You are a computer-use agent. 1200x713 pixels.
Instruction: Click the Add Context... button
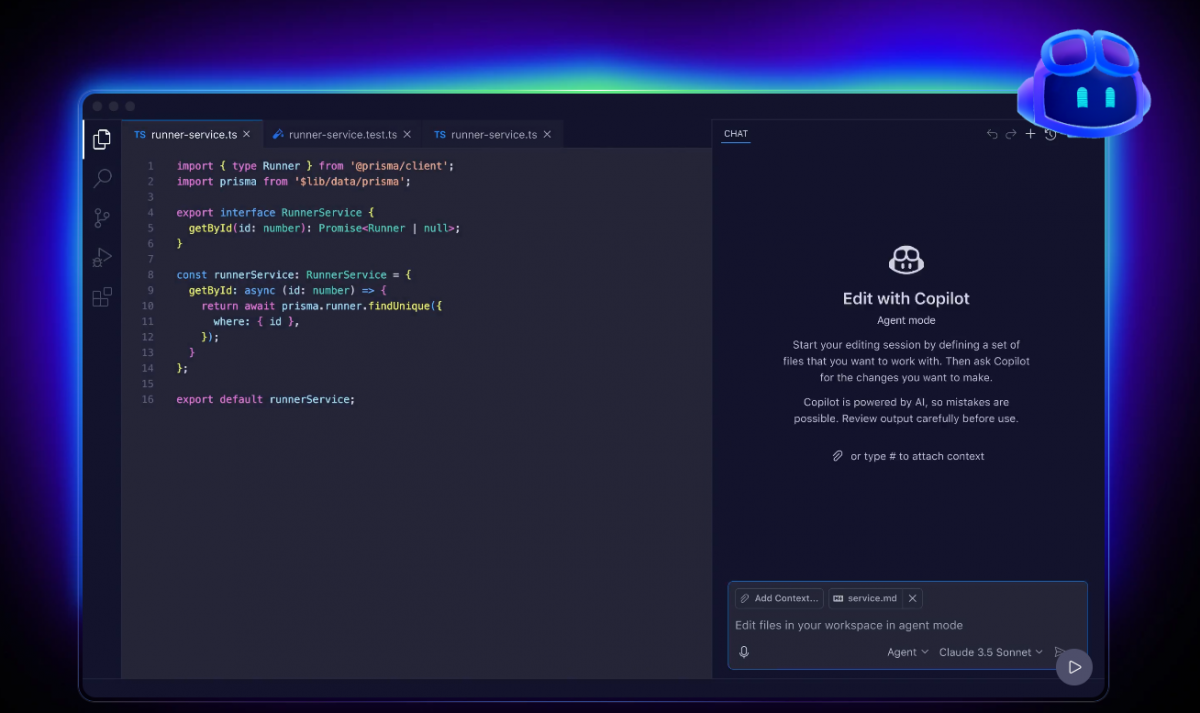[779, 598]
